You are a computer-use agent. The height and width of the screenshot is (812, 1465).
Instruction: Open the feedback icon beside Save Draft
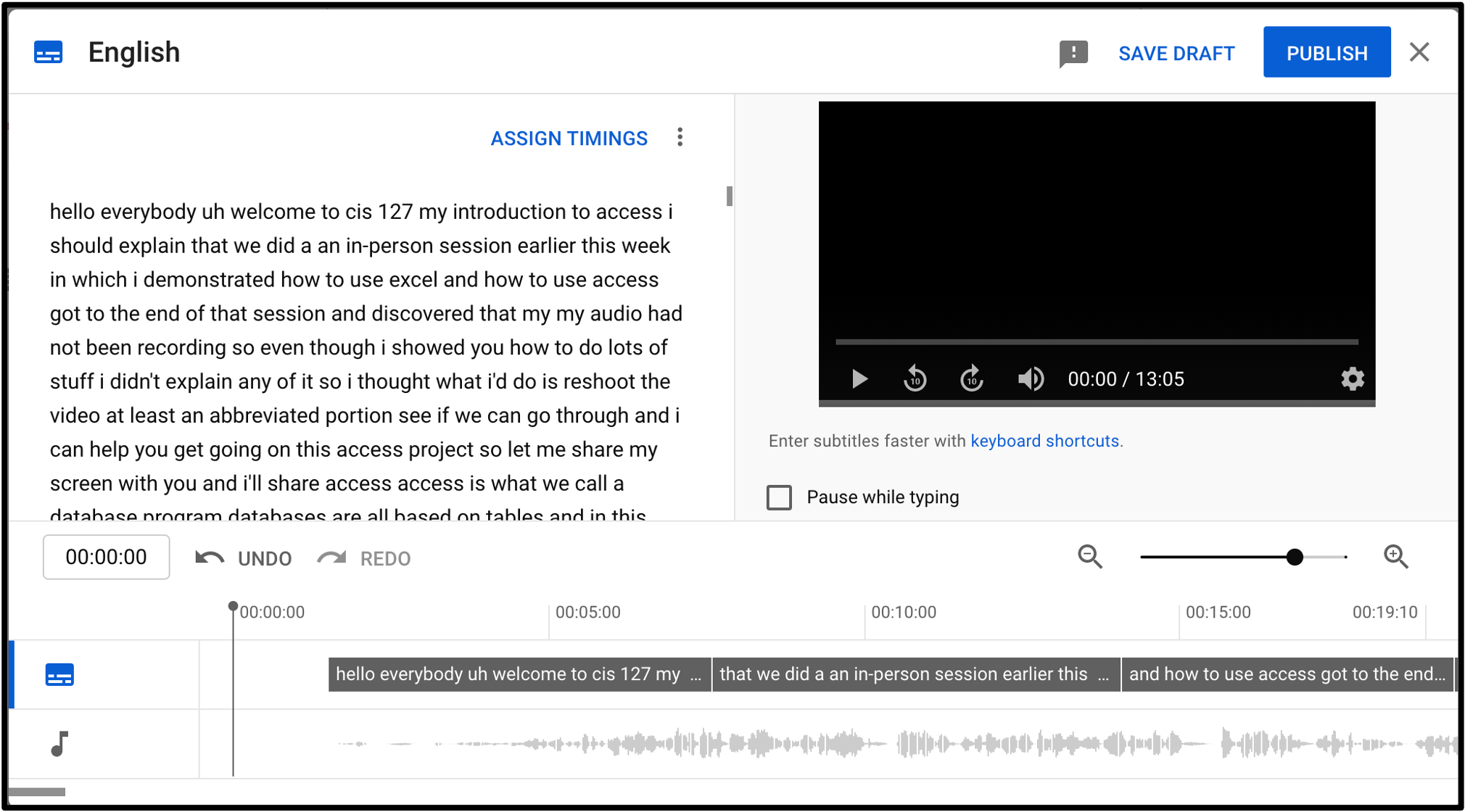(x=1073, y=52)
